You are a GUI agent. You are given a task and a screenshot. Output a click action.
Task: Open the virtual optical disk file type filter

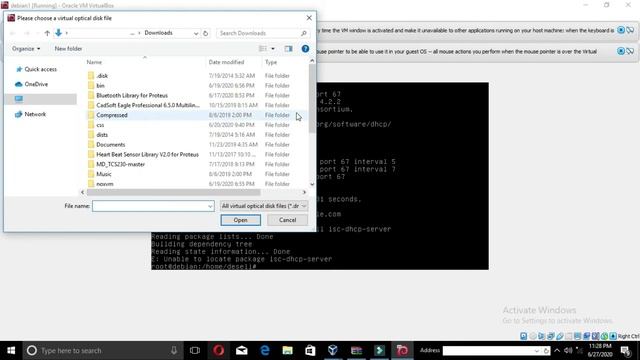[264, 206]
